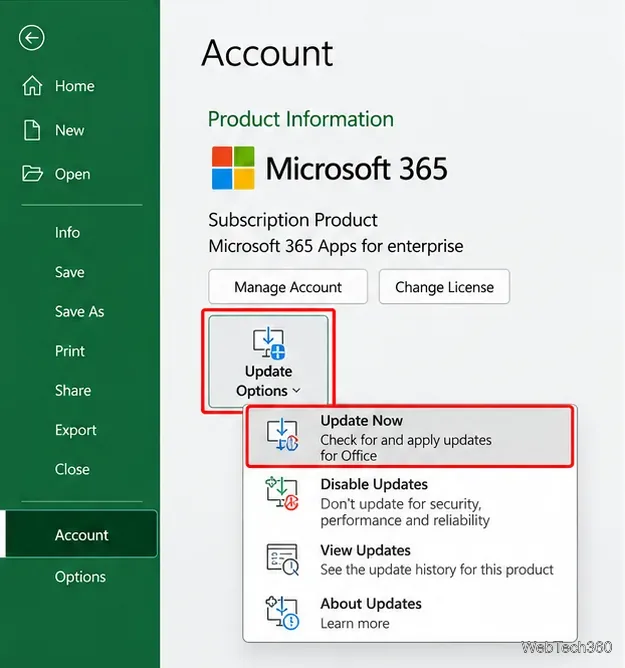
Task: Open Options at the sidebar bottom
Action: [x=80, y=577]
